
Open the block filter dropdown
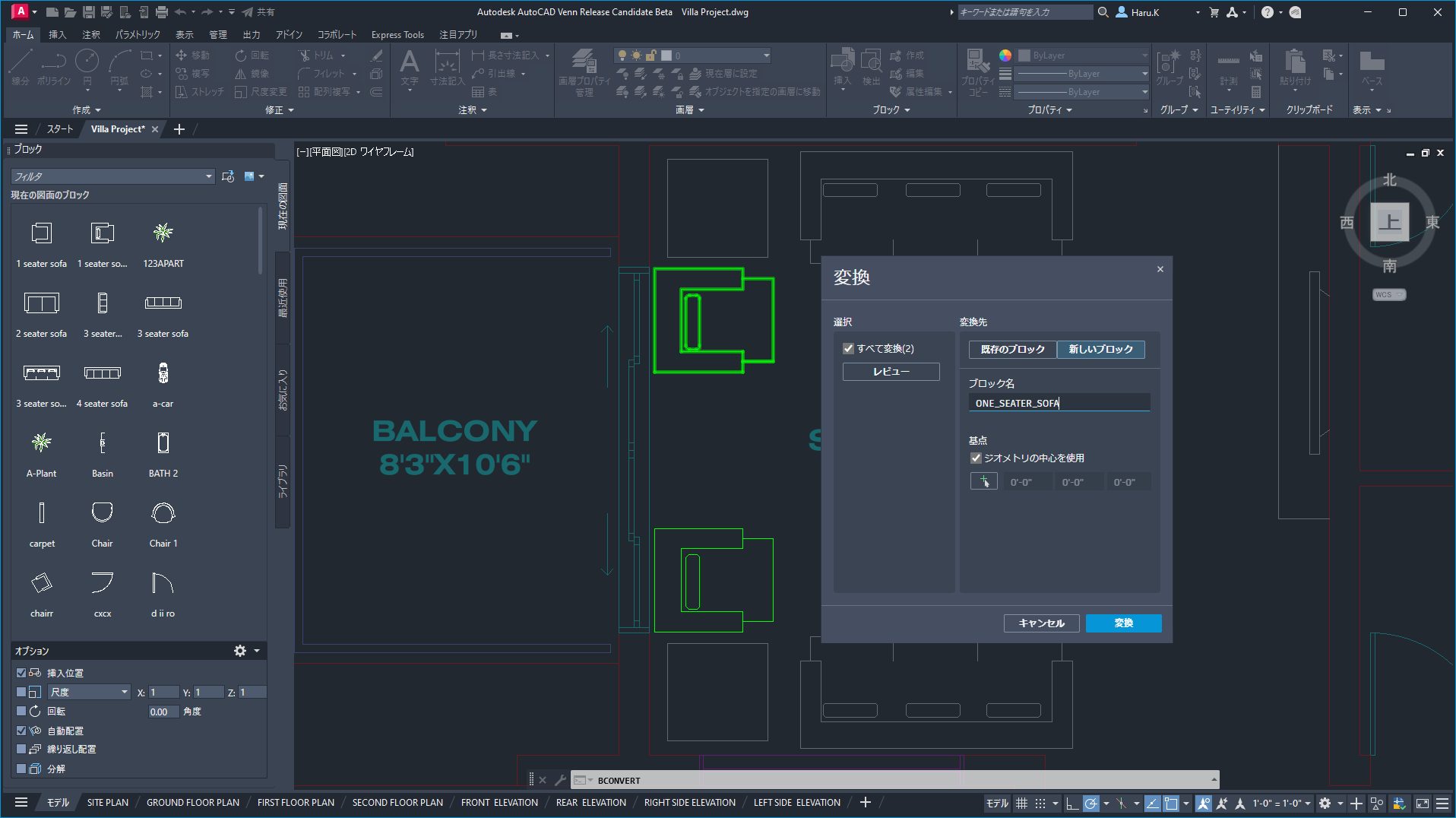tap(208, 176)
